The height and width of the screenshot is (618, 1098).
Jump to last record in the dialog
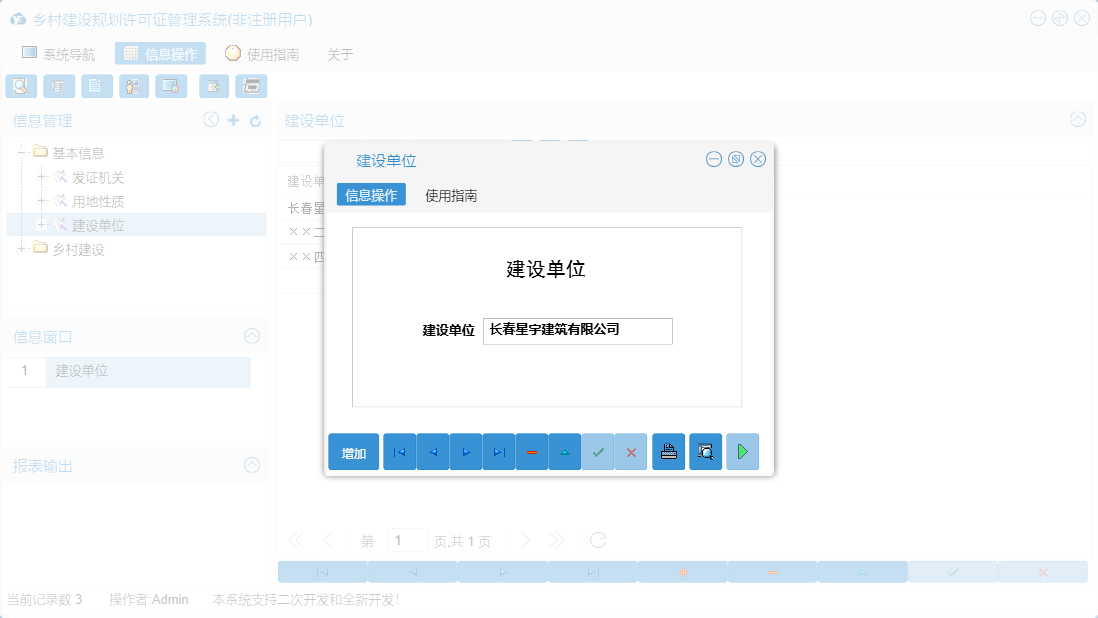coord(499,451)
